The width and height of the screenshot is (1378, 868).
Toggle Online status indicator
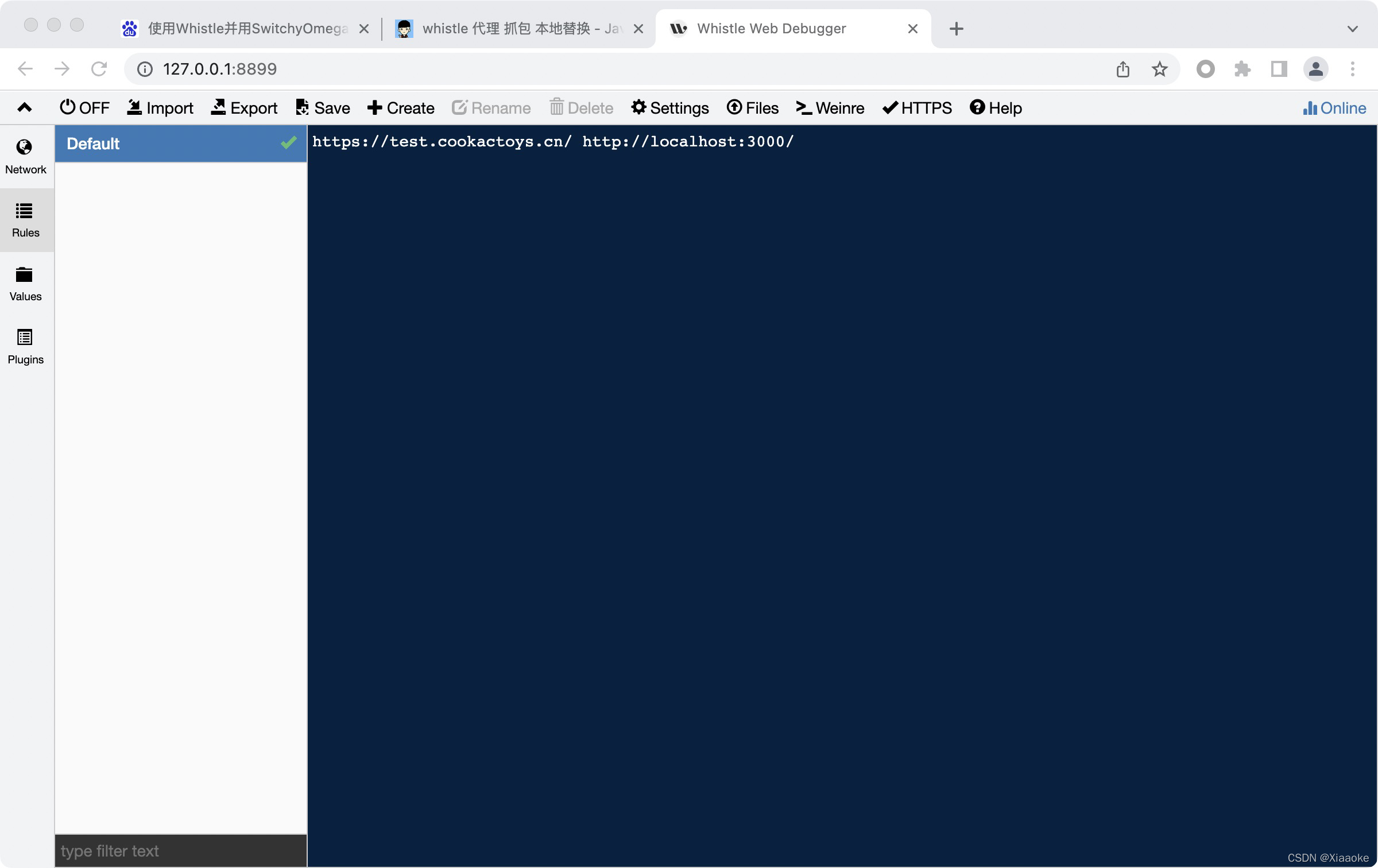coord(1334,107)
